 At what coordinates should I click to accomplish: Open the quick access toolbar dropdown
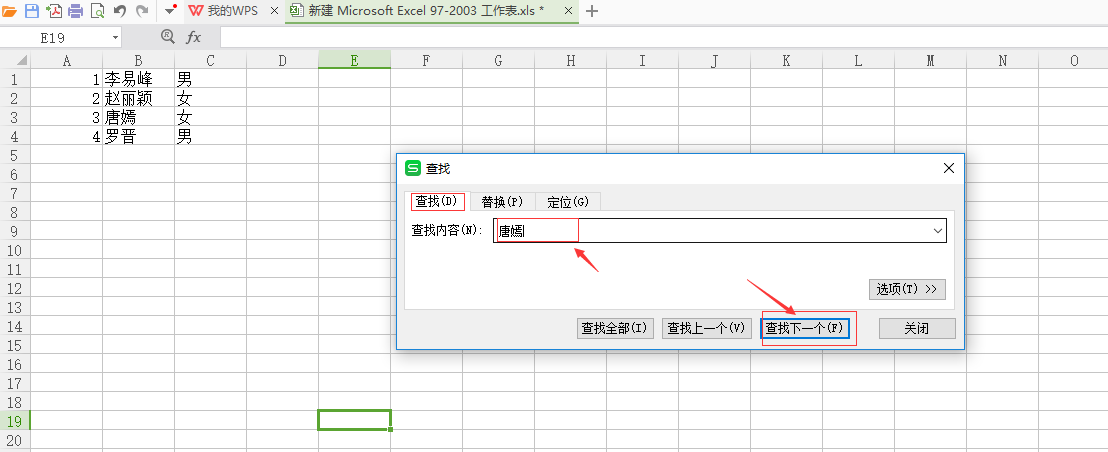(x=170, y=11)
